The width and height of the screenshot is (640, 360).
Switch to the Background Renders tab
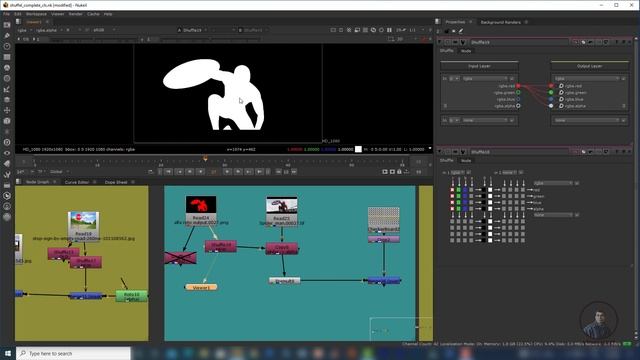500,22
